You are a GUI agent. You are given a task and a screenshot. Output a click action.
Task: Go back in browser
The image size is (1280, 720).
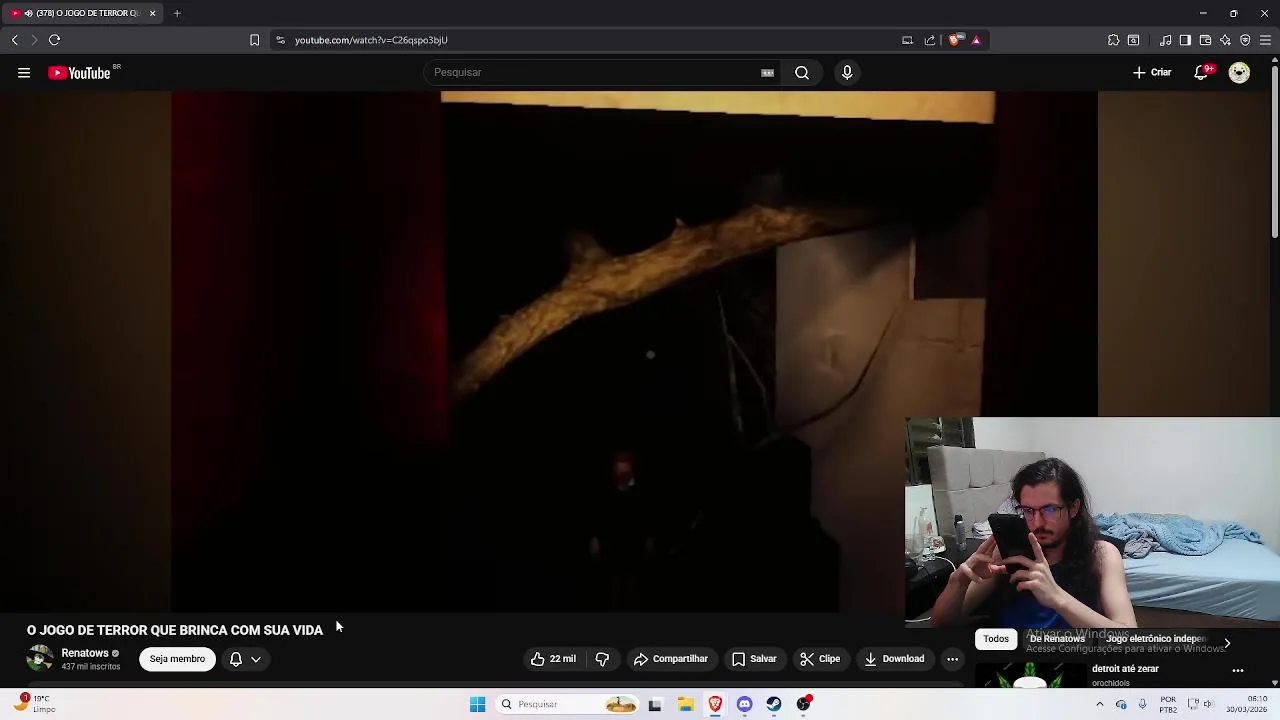coord(14,40)
